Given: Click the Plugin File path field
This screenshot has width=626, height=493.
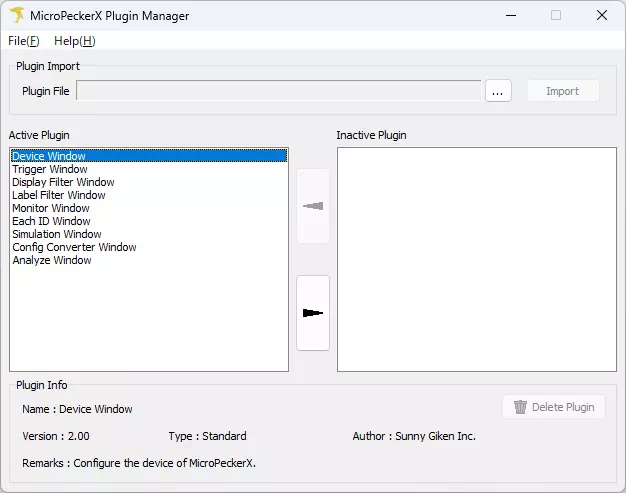Looking at the screenshot, I should pos(279,91).
